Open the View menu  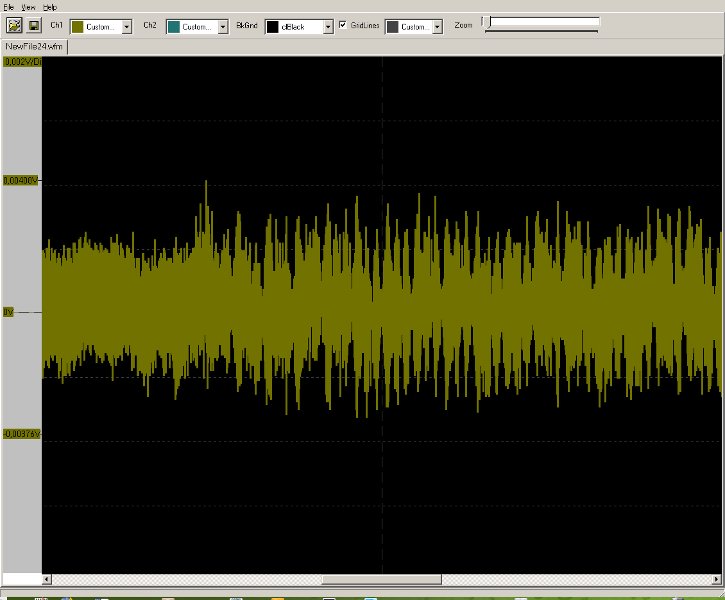point(29,7)
